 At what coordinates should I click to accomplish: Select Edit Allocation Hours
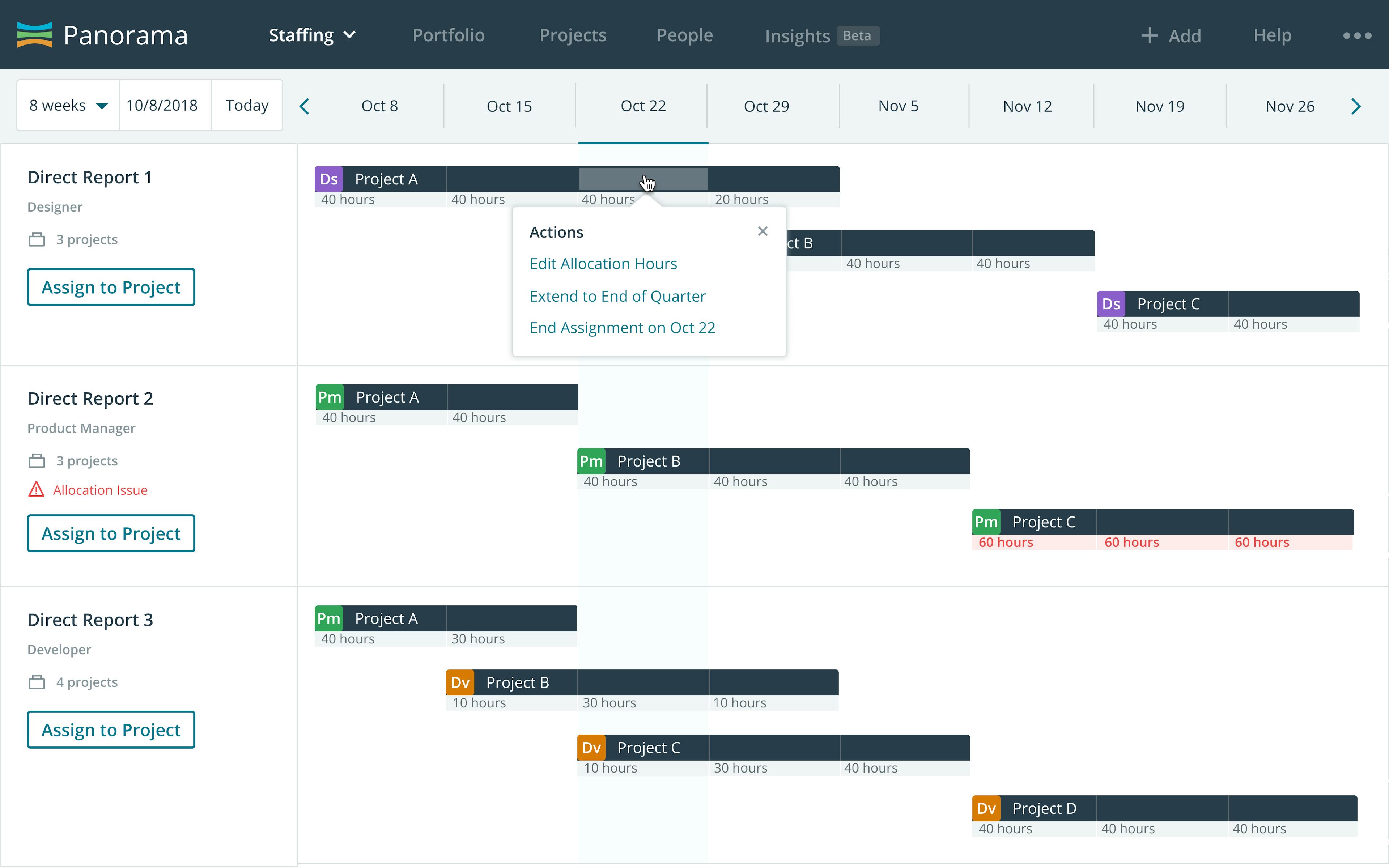(603, 264)
